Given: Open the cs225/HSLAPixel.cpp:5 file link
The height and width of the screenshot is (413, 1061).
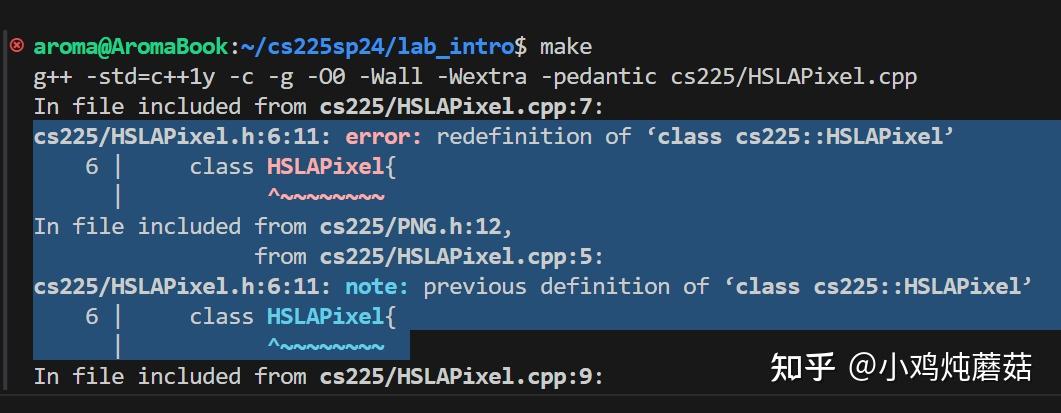Looking at the screenshot, I should [462, 257].
